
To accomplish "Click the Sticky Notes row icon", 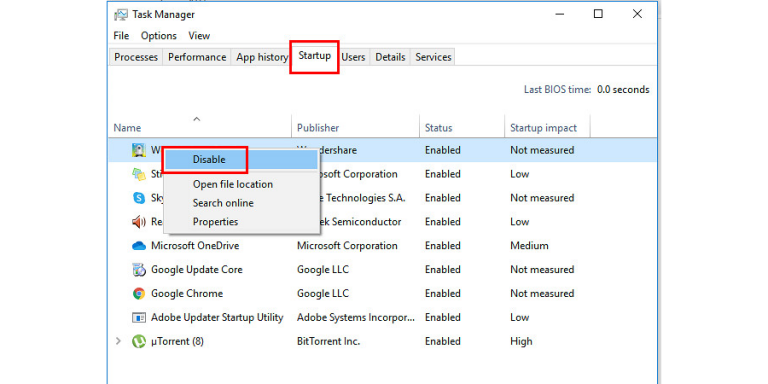I will click(x=139, y=174).
